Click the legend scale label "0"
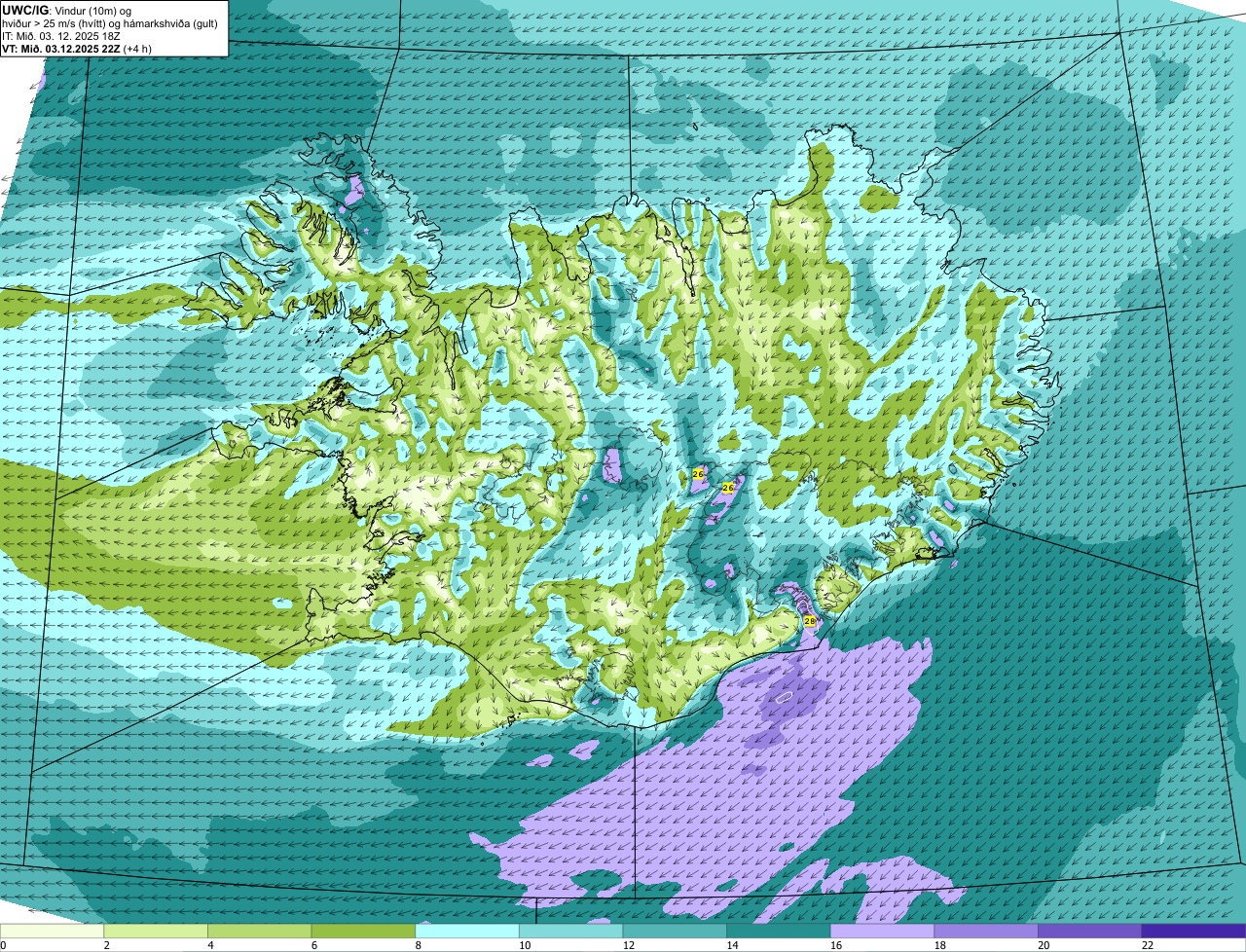Image resolution: width=1246 pixels, height=952 pixels. point(3,945)
